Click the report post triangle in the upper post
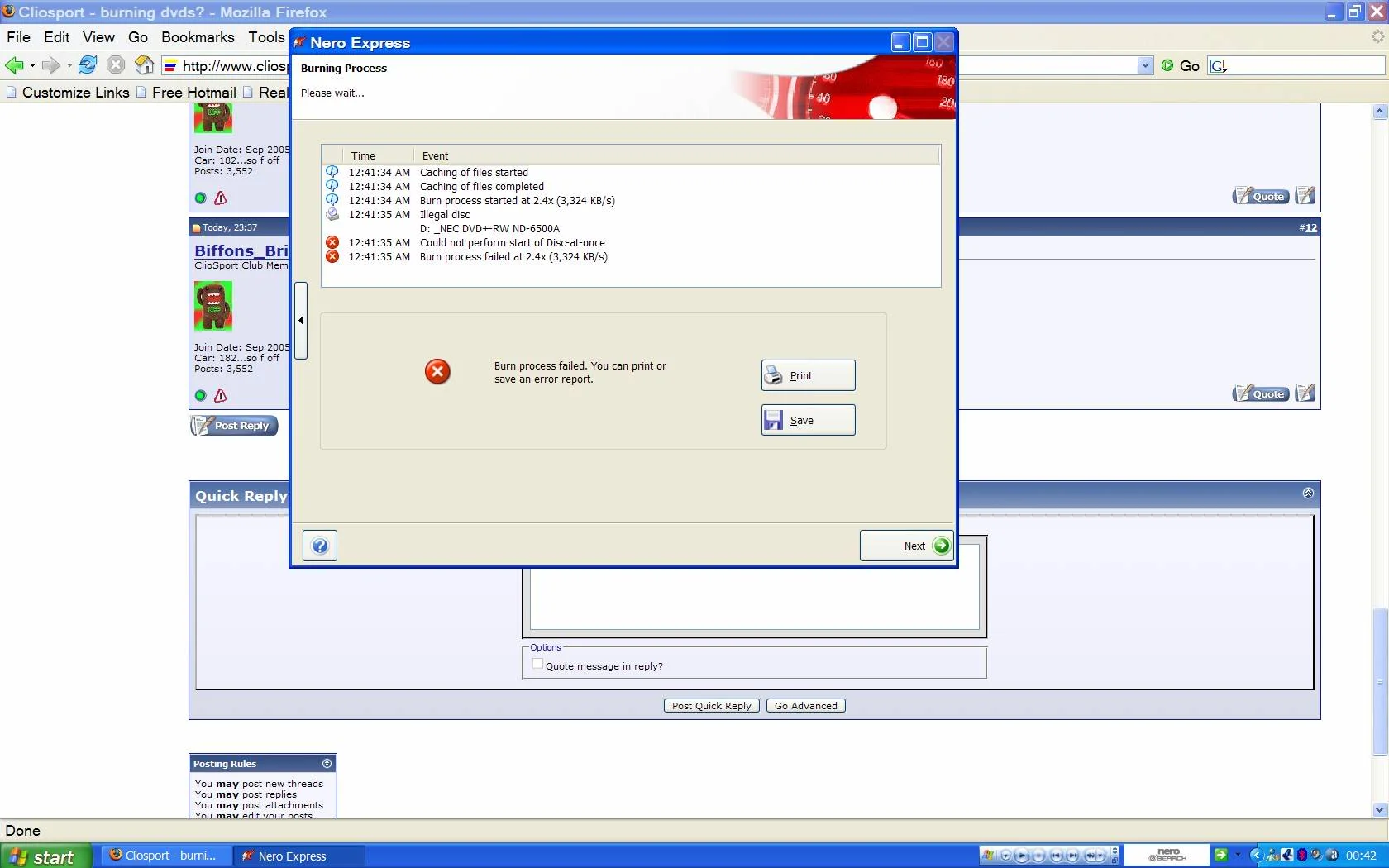Viewport: 1389px width, 868px height. (221, 198)
